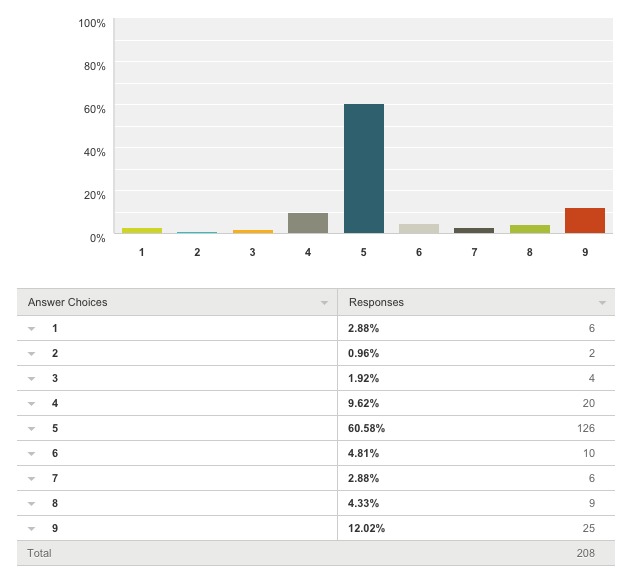Viewport: 631px width, 580px height.
Task: Click the gray bar for answer 4
Action: (308, 223)
